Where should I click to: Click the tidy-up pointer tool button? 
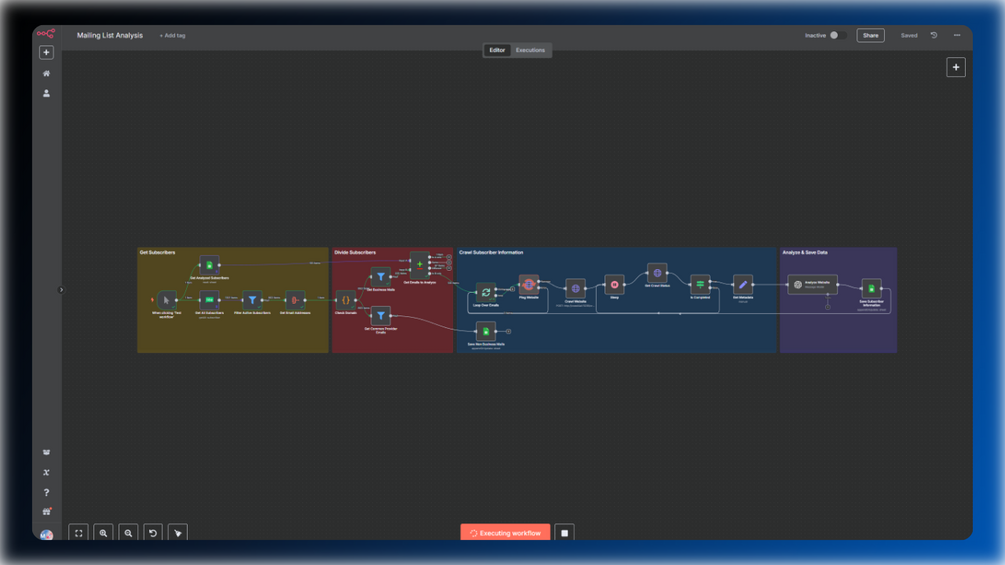point(178,533)
